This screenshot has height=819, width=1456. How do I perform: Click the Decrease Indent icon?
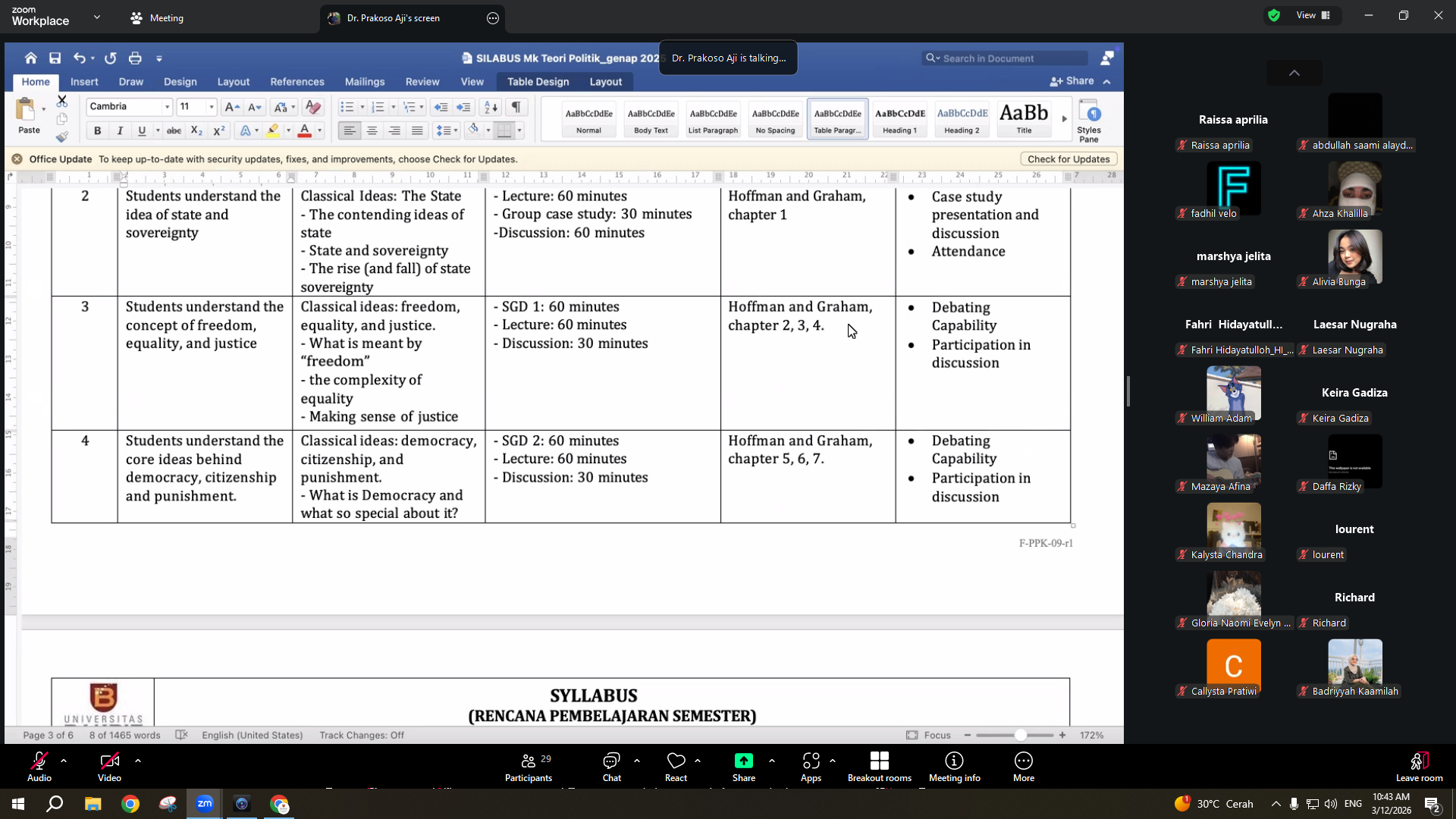(x=441, y=107)
